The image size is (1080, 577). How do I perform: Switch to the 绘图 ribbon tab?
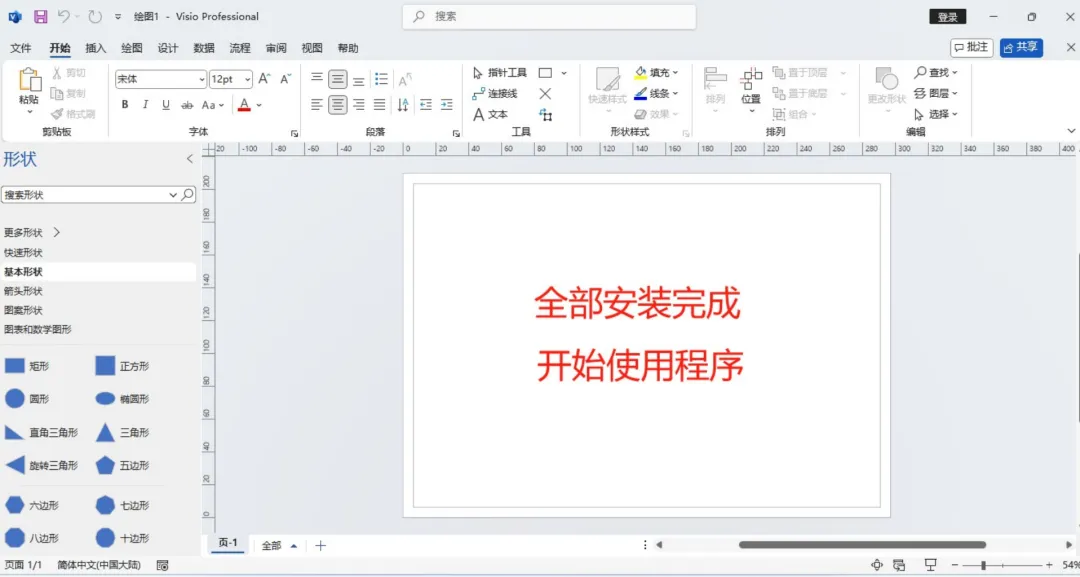(132, 48)
